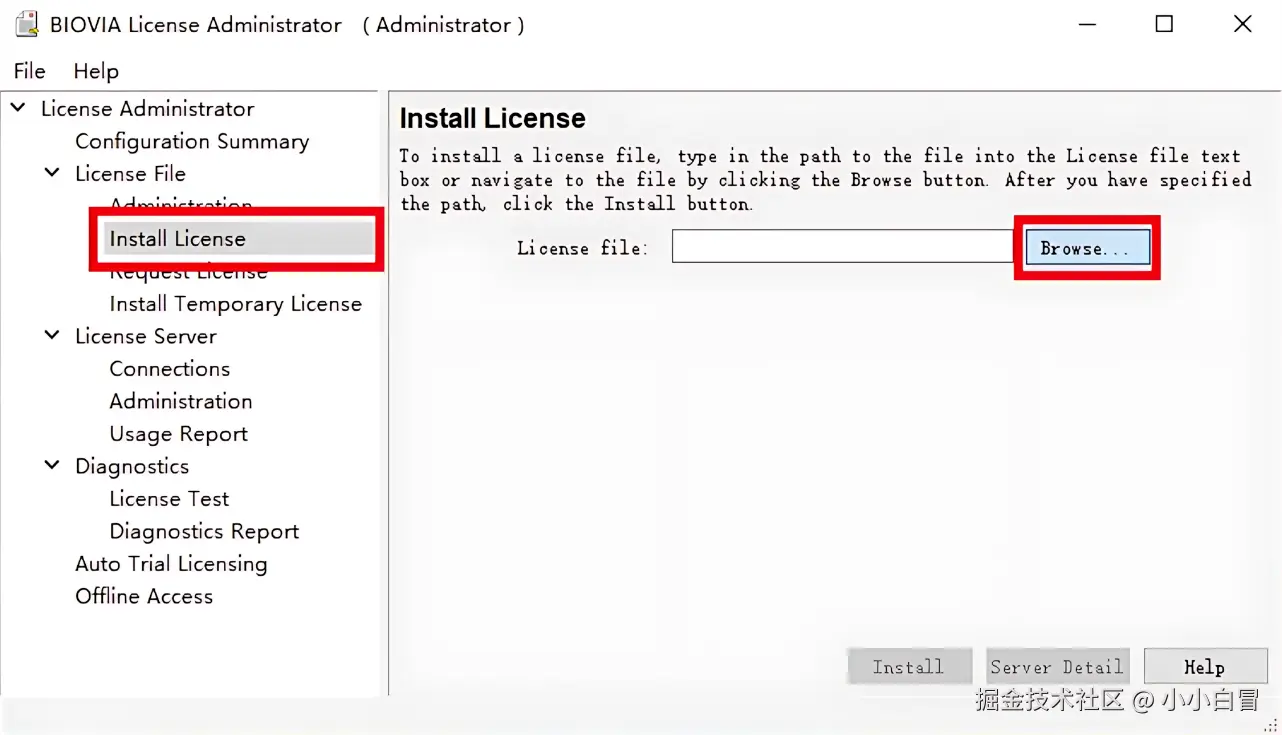Open the Help menu
1282x735 pixels.
click(96, 71)
